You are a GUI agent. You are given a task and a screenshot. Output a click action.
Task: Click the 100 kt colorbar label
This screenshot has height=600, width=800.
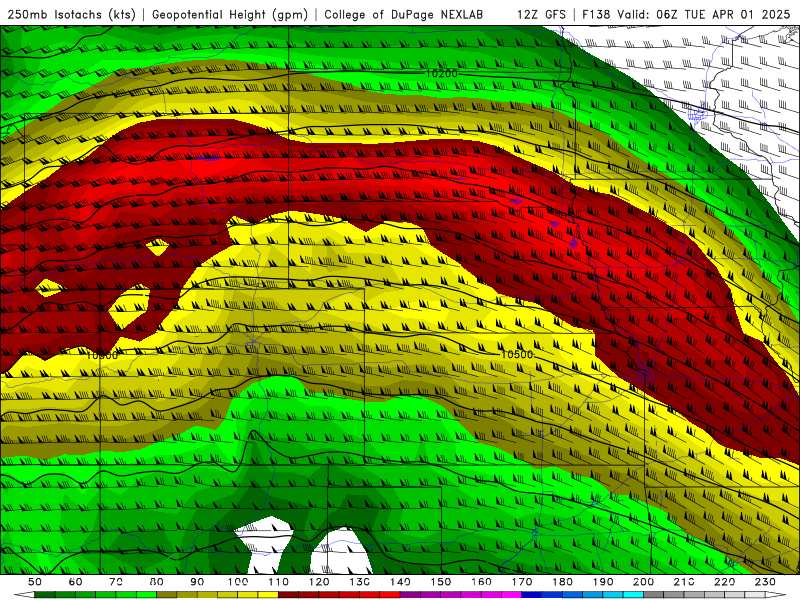coord(238,582)
